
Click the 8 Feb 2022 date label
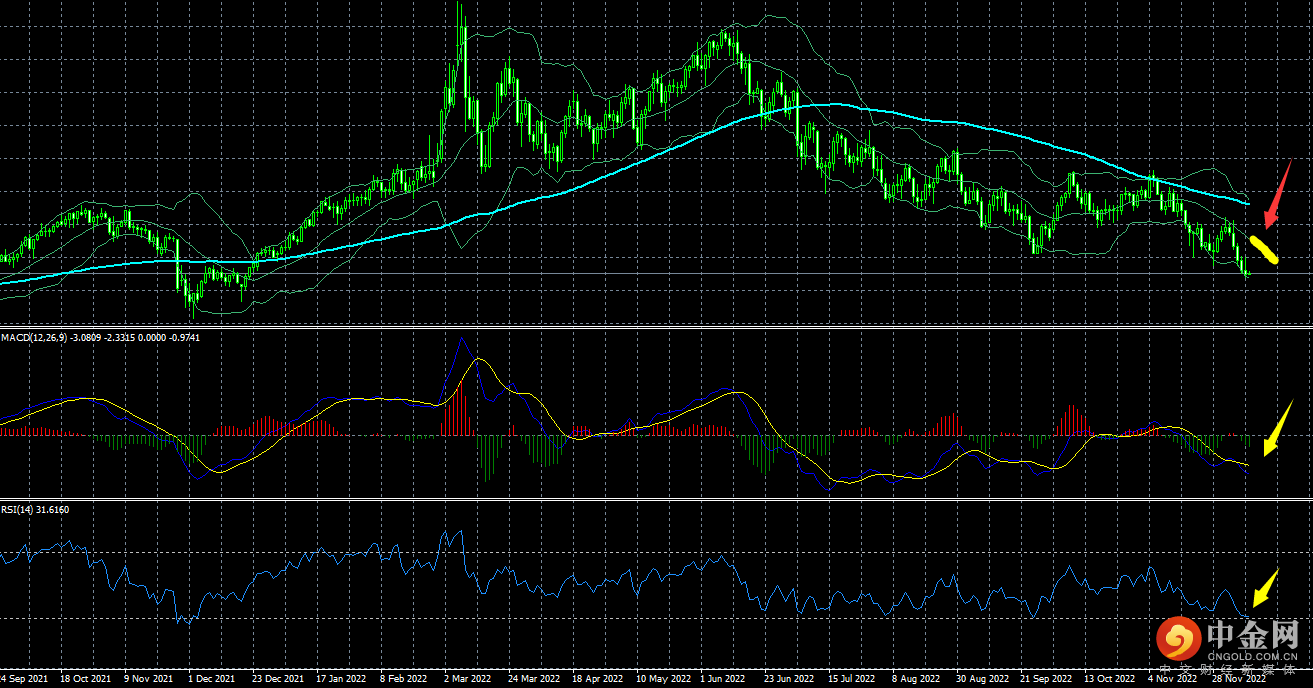pyautogui.click(x=404, y=678)
